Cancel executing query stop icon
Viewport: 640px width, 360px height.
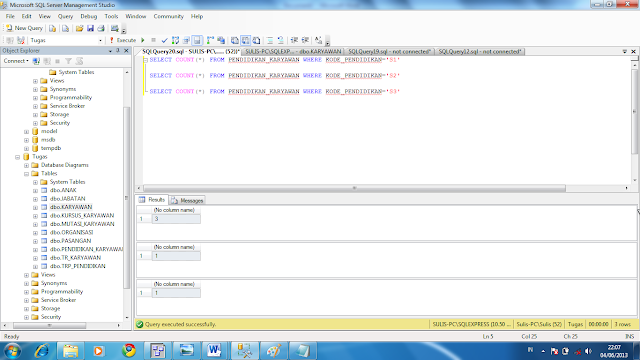click(x=153, y=40)
